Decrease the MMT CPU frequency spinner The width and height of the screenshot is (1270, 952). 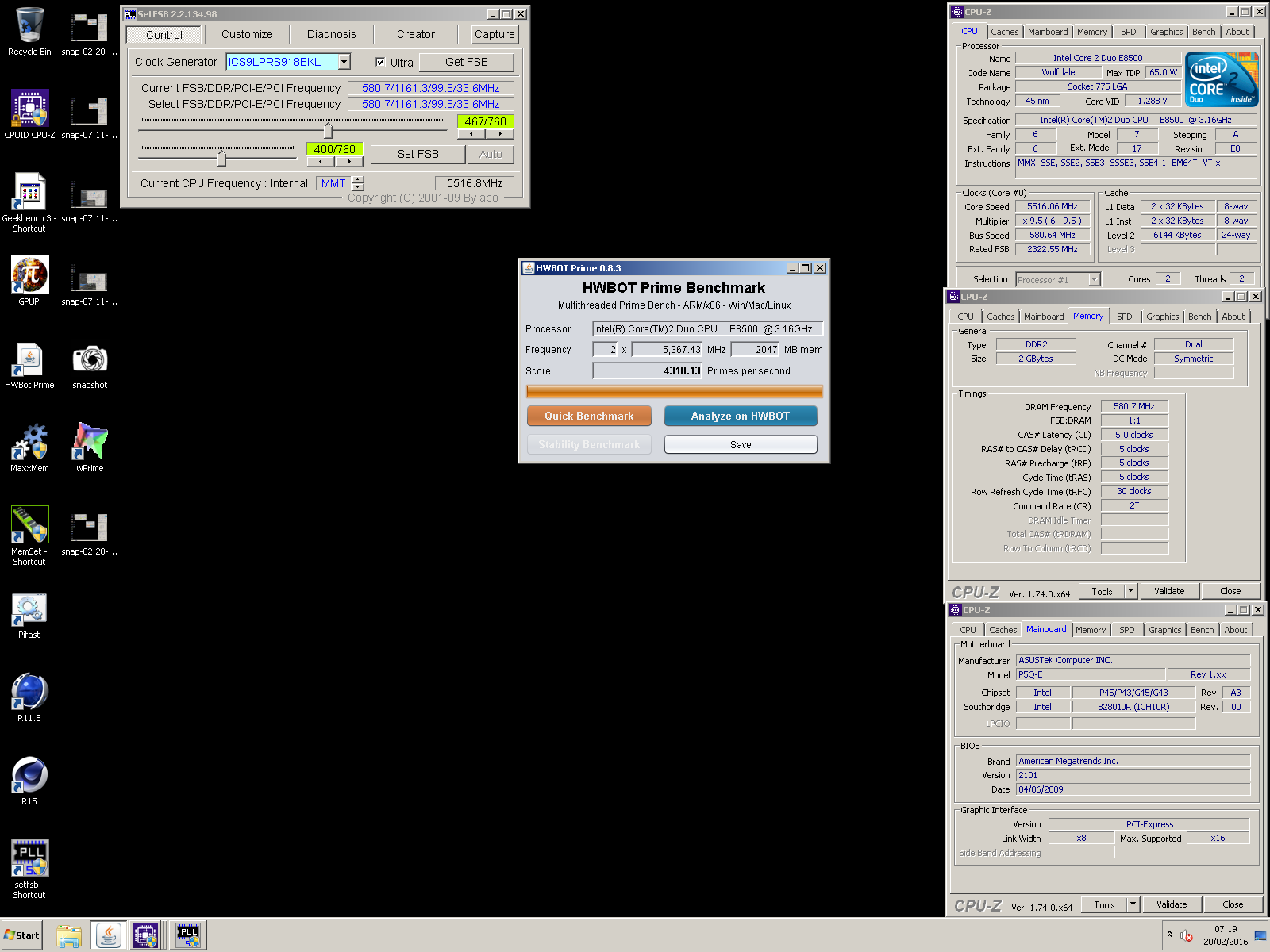click(358, 187)
